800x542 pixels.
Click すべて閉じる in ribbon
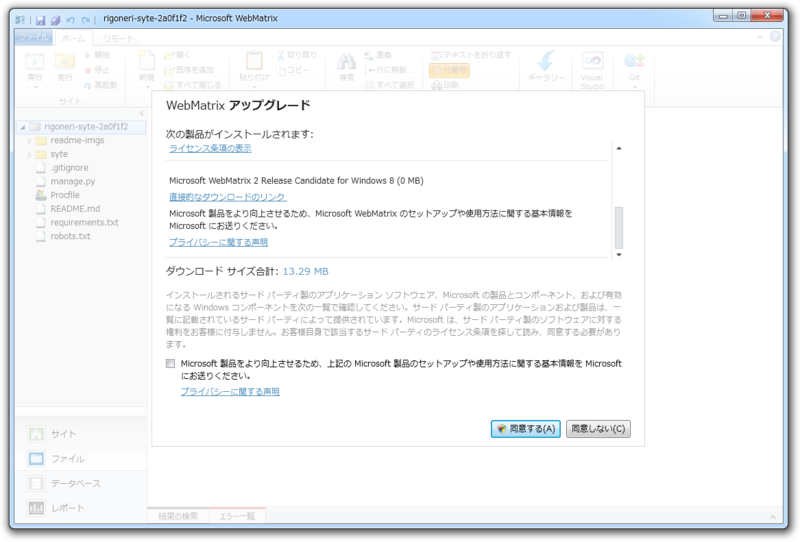click(x=192, y=85)
